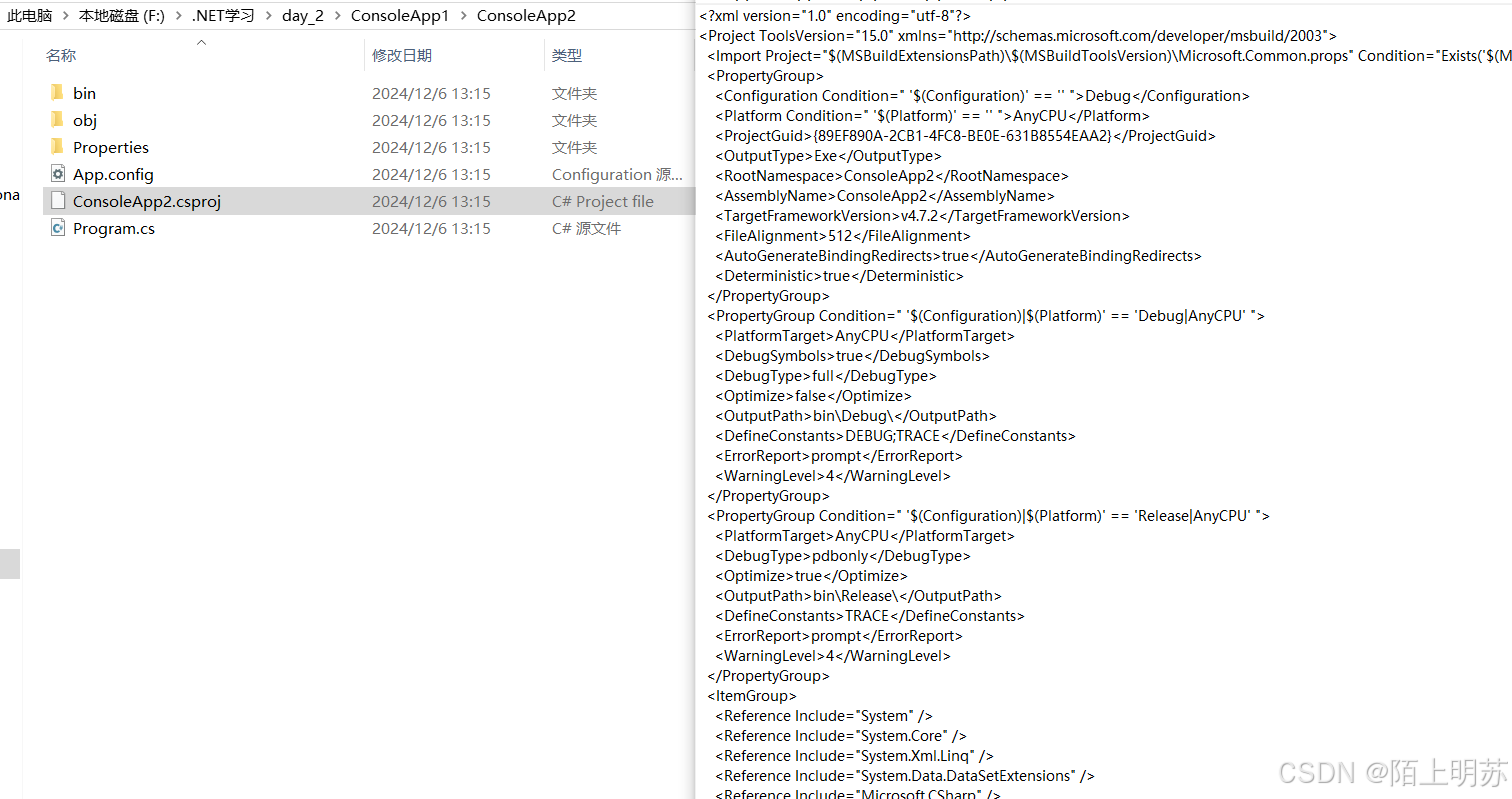Click the OutputPath bin\Release\ line

tap(858, 596)
